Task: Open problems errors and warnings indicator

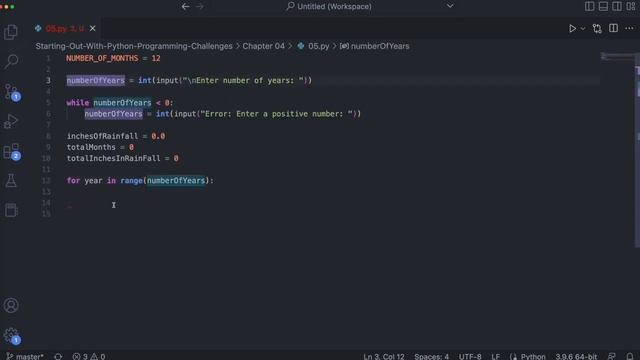Action: coord(89,356)
